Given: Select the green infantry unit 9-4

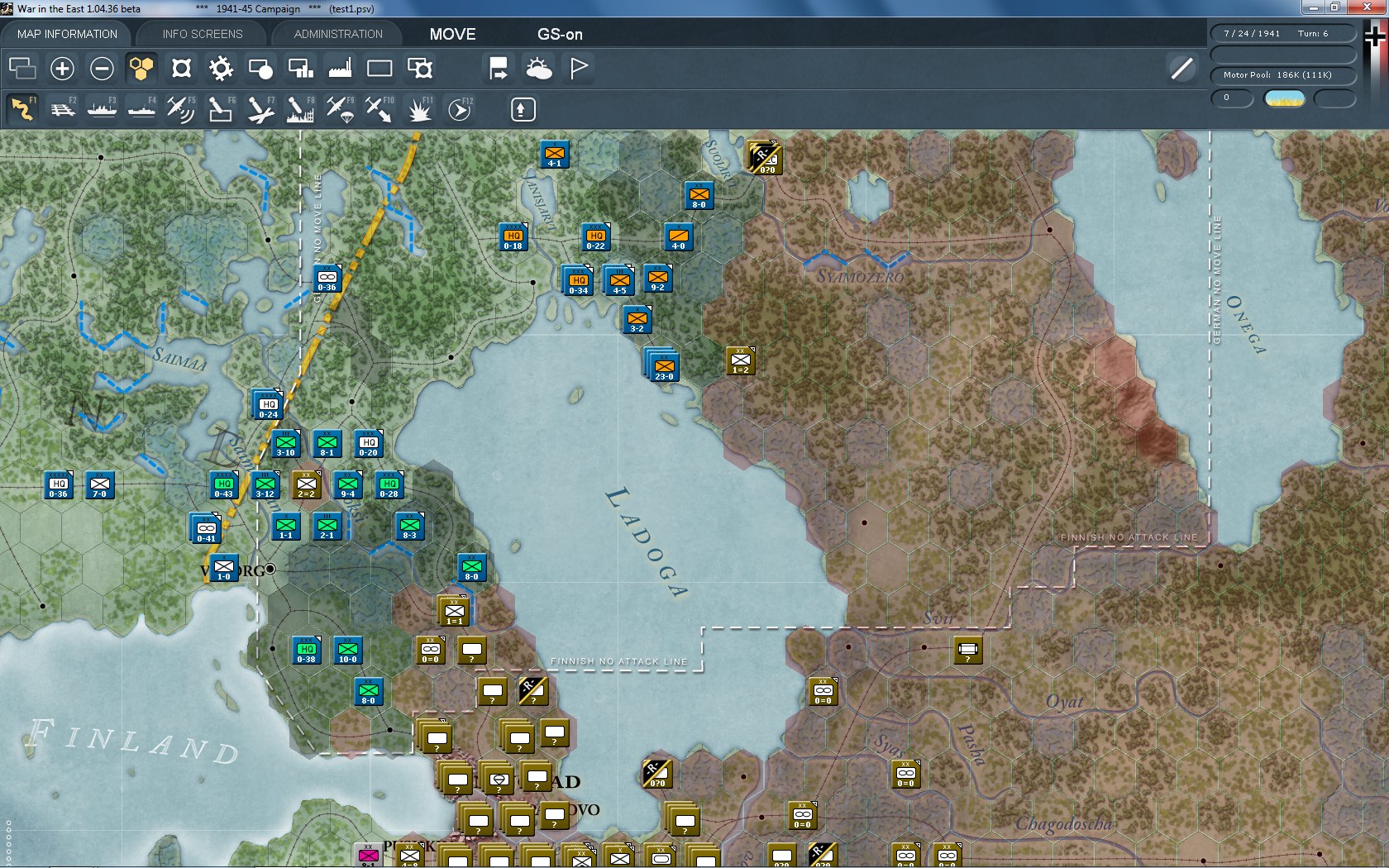Looking at the screenshot, I should point(348,485).
